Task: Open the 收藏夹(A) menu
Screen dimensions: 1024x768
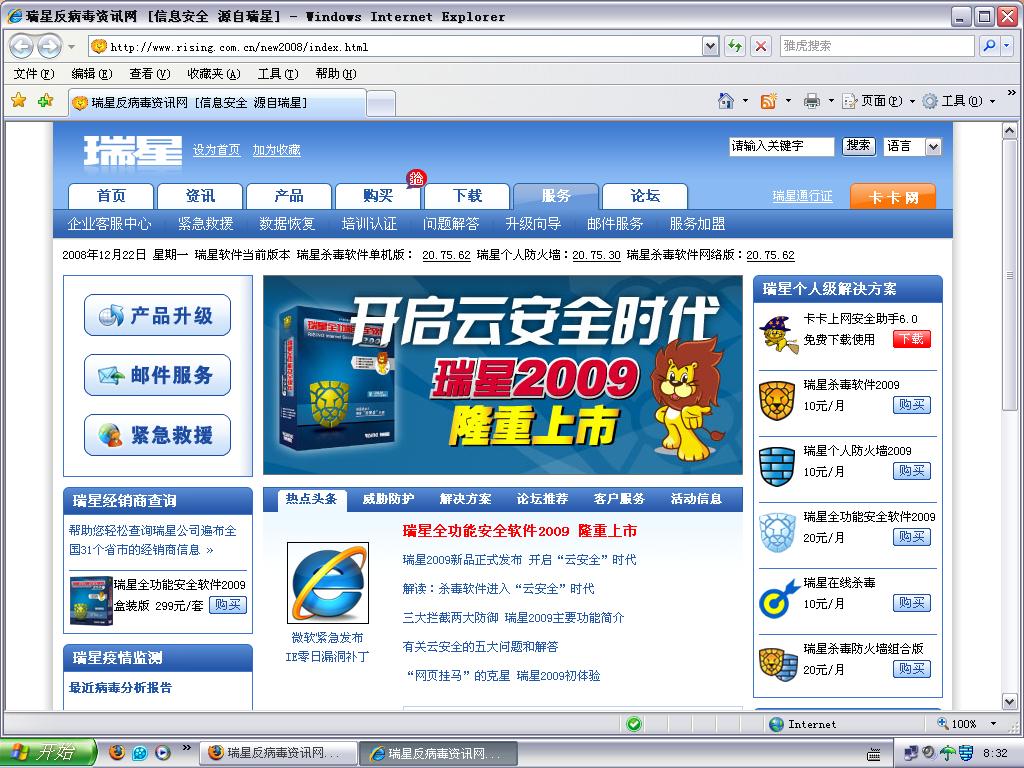Action: [x=214, y=74]
